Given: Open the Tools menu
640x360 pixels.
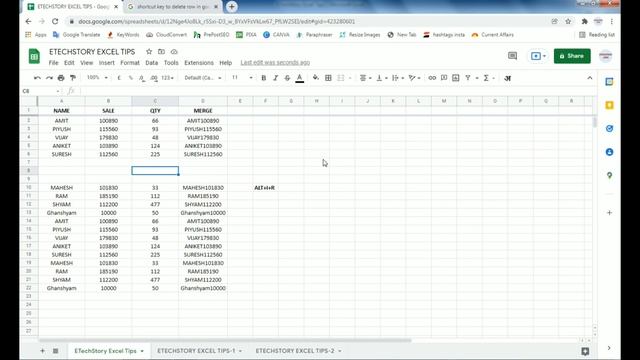Looking at the screenshot, I should click(x=171, y=62).
